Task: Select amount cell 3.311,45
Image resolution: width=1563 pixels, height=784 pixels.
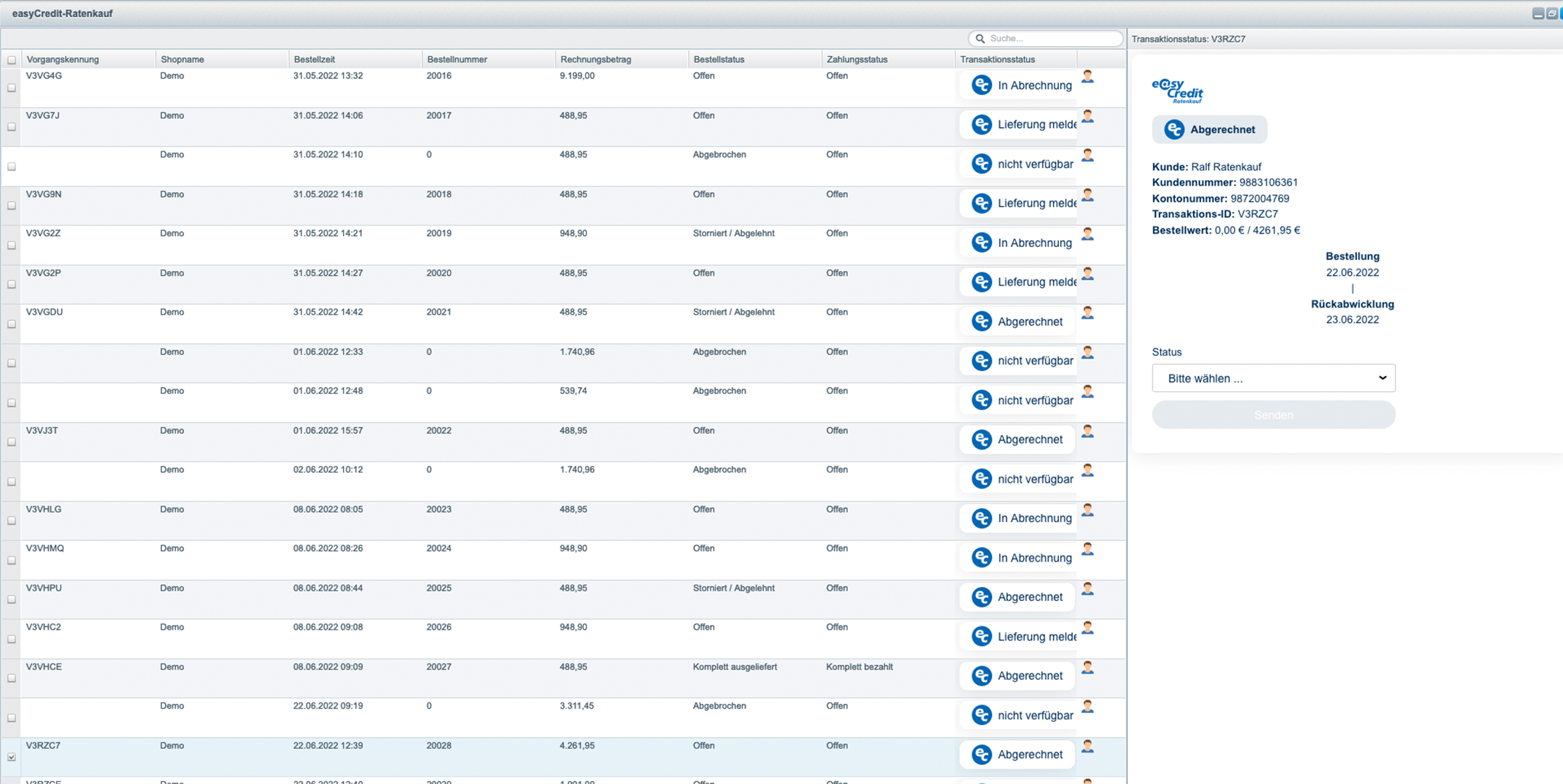Action: tap(577, 706)
